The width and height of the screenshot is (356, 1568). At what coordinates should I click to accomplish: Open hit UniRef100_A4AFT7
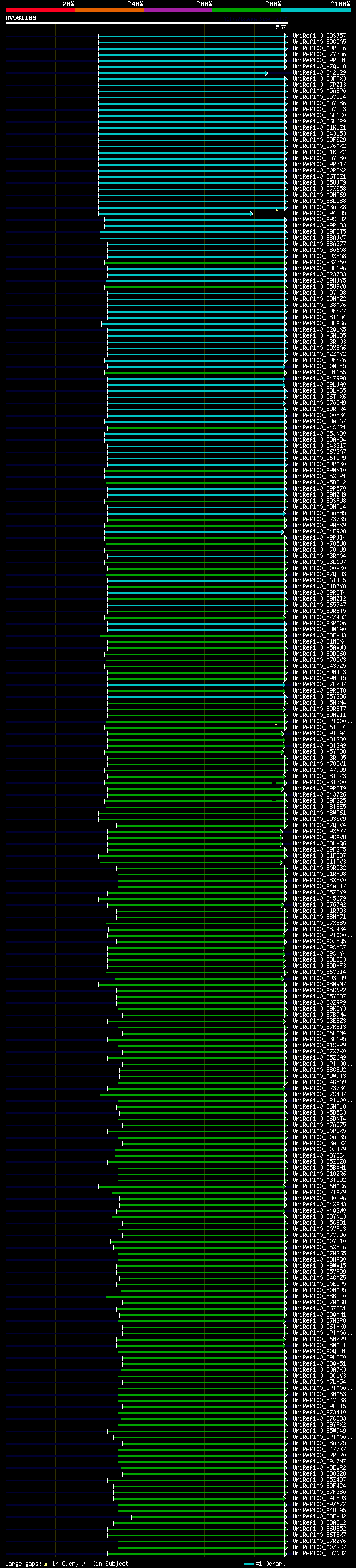coord(319,886)
